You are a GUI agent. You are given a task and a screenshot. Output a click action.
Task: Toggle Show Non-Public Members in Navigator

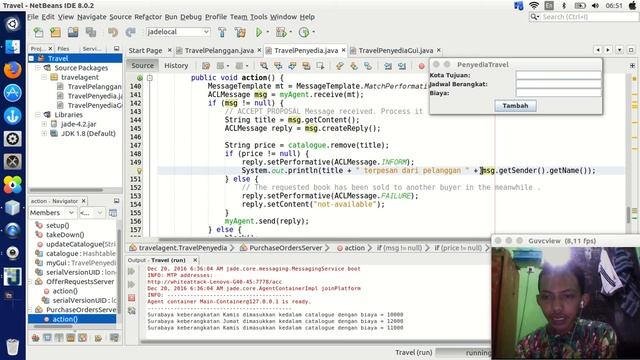pos(71,338)
